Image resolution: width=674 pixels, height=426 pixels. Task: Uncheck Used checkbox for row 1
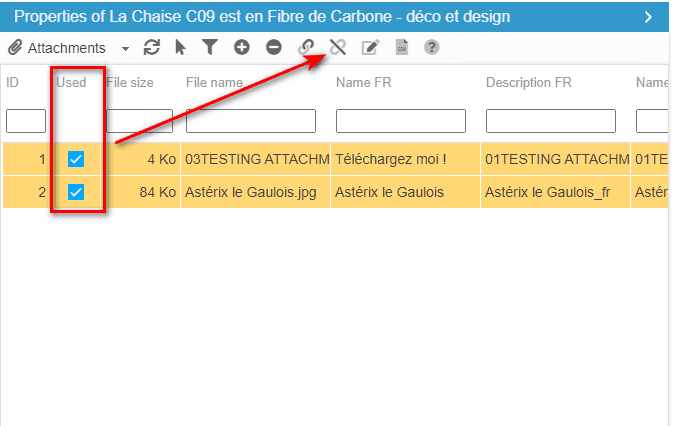pos(76,159)
